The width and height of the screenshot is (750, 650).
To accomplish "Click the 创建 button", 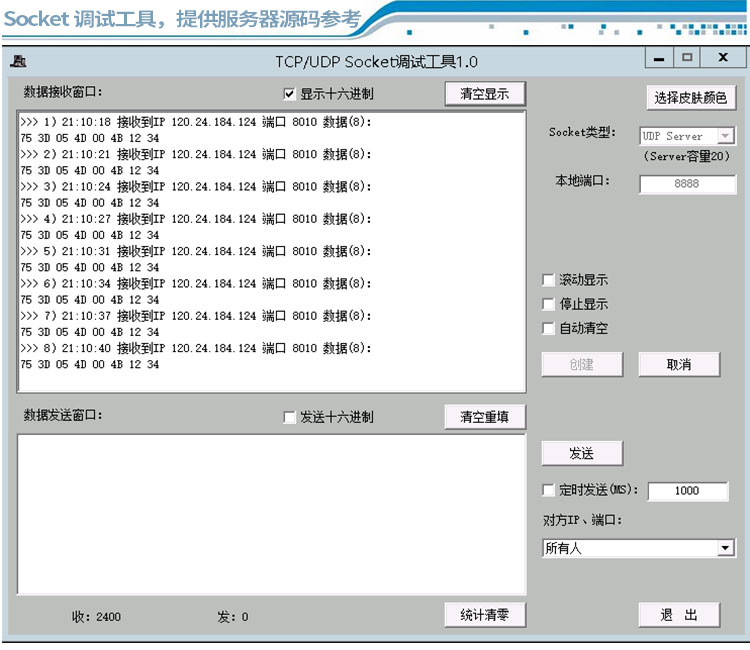I will click(582, 364).
